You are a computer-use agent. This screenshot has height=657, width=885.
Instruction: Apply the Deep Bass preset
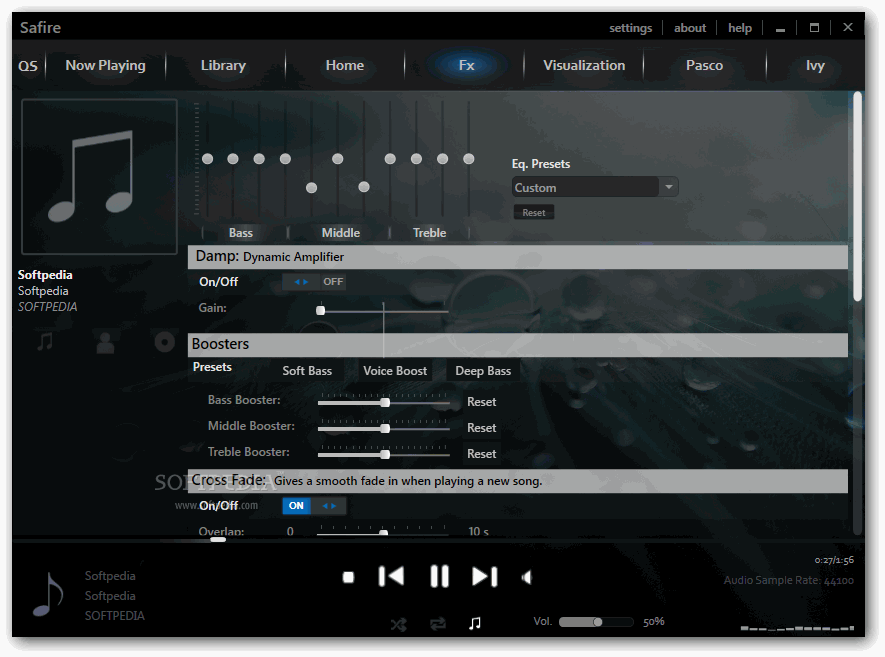[x=483, y=371]
